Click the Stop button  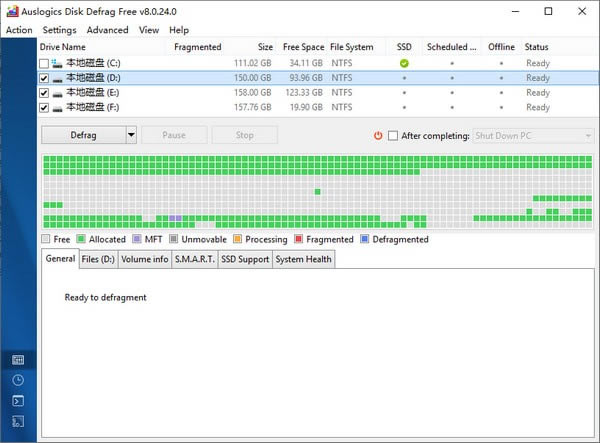click(x=245, y=135)
